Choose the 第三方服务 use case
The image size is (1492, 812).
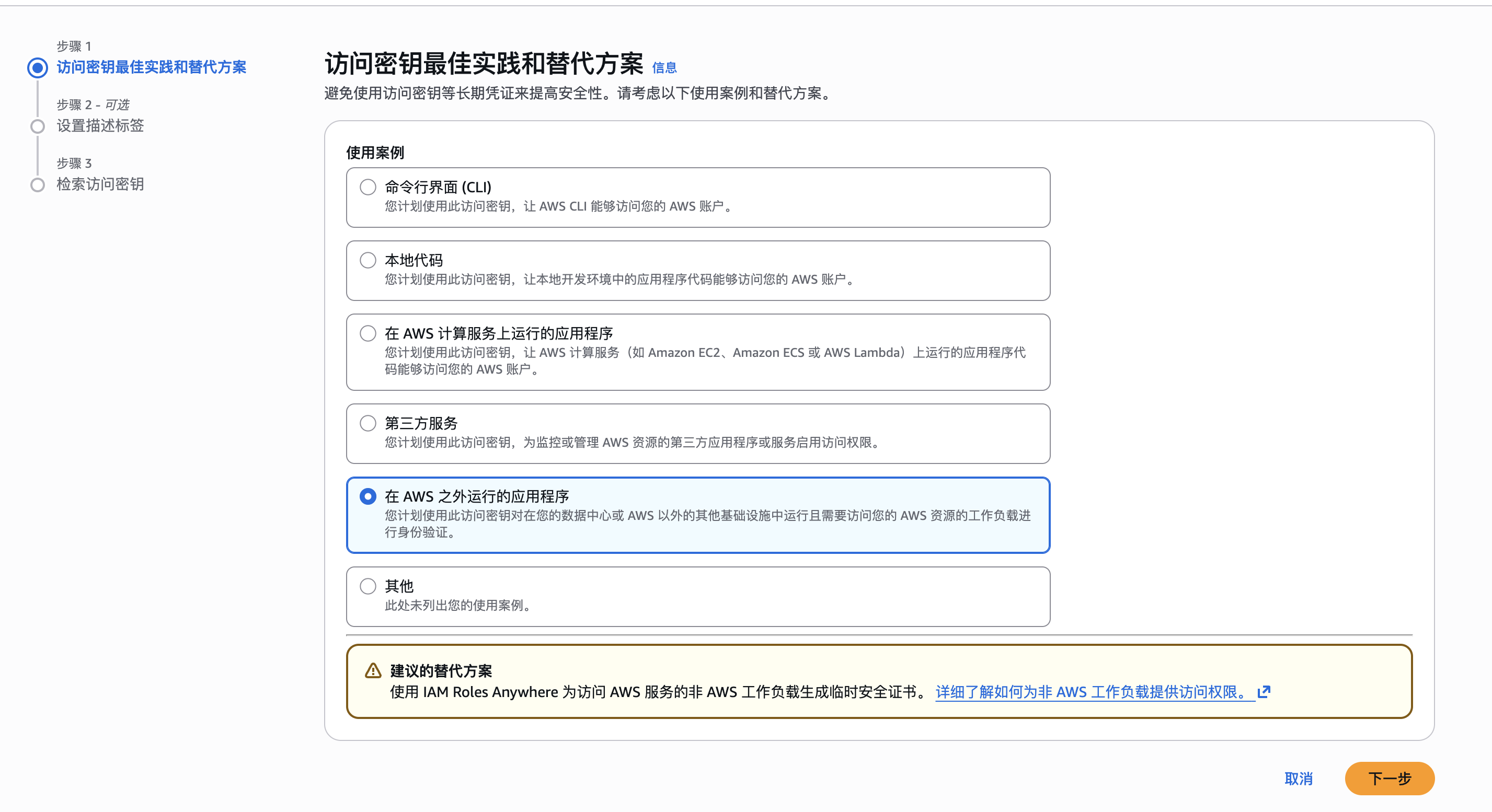369,423
